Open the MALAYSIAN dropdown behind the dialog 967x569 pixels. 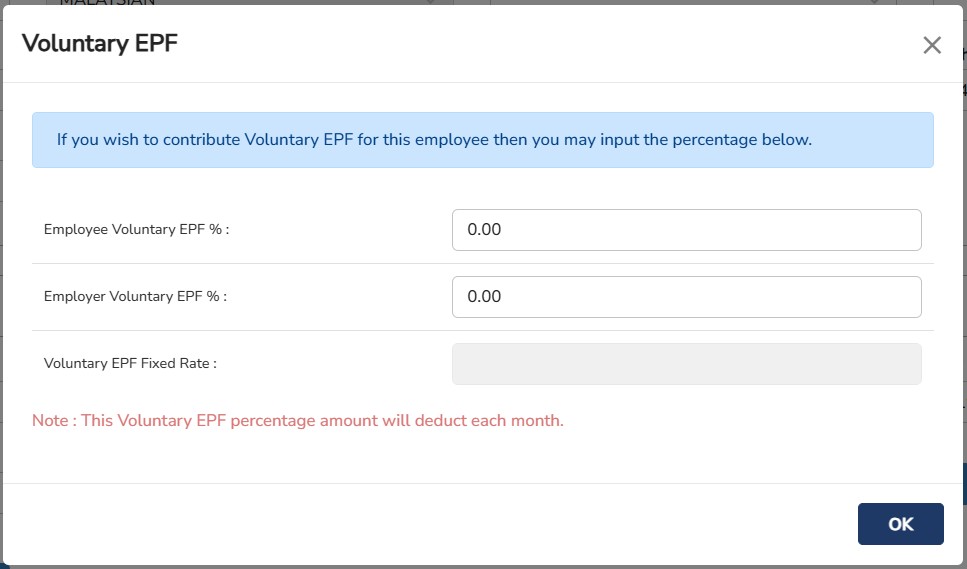(x=240, y=2)
